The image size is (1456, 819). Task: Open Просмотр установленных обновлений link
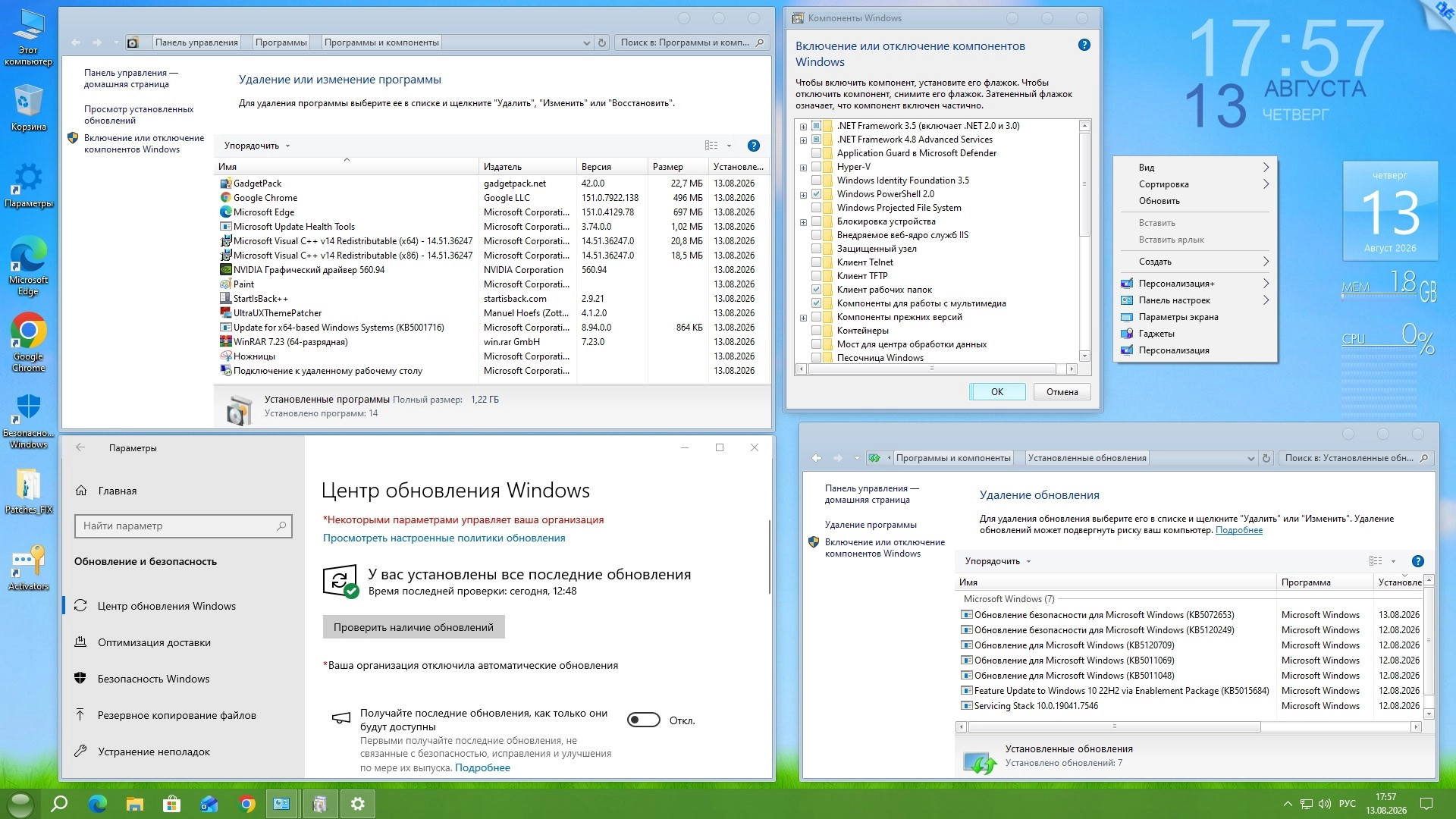point(139,115)
